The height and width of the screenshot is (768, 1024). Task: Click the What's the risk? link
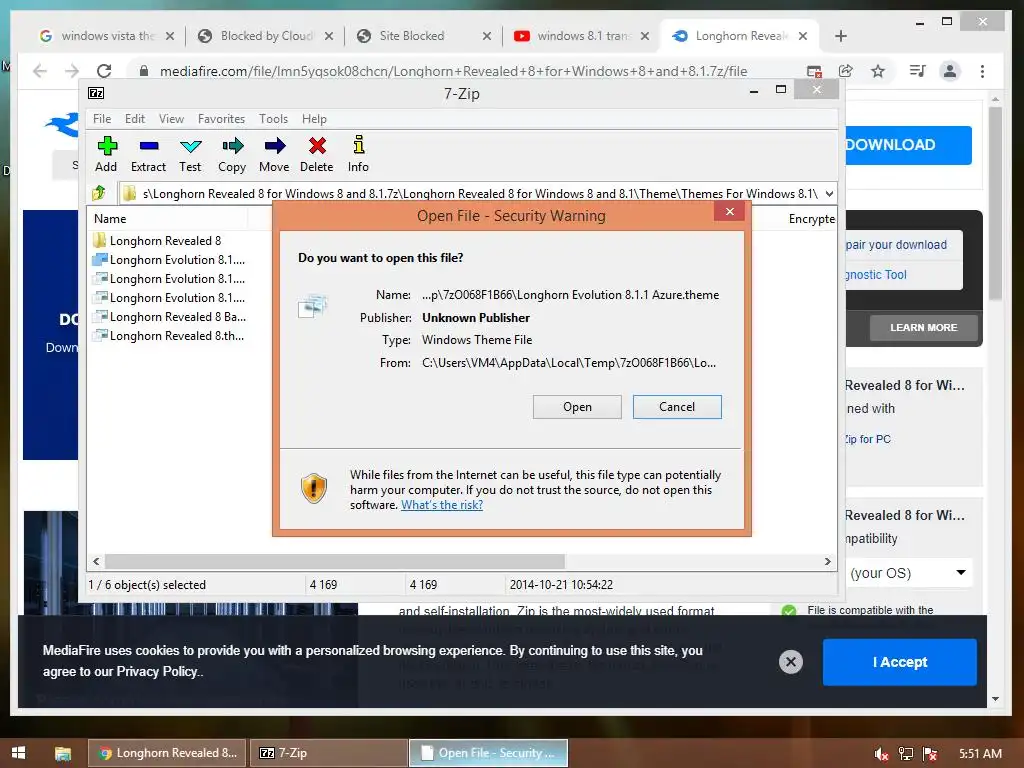pos(442,505)
